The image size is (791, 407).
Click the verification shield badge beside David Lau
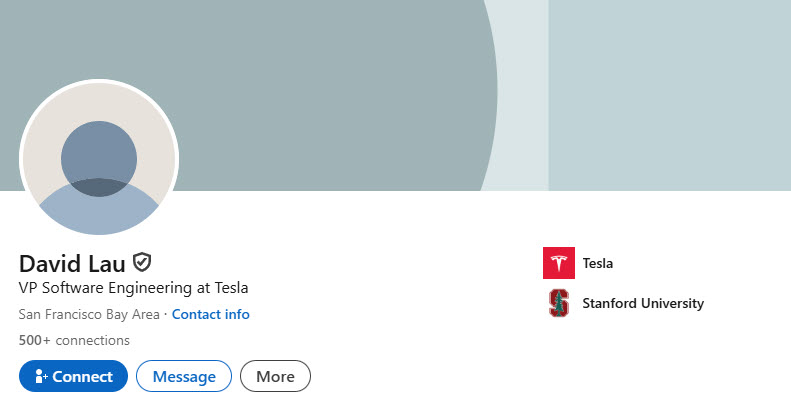[143, 263]
